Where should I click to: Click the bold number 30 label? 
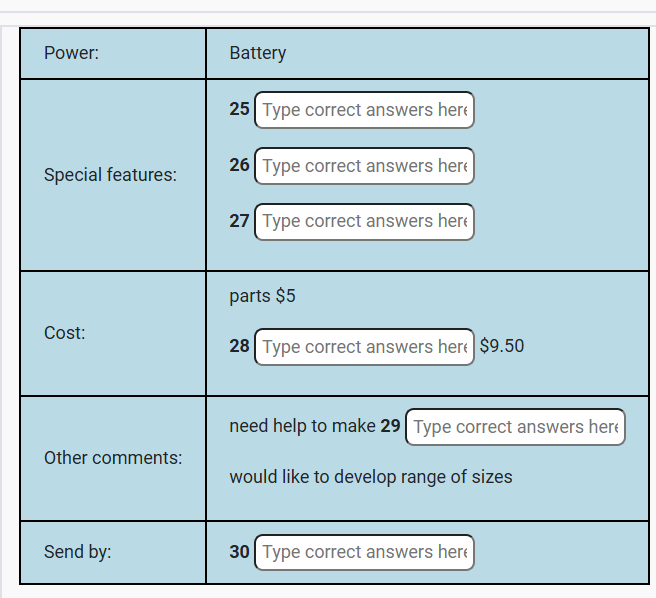pyautogui.click(x=239, y=551)
